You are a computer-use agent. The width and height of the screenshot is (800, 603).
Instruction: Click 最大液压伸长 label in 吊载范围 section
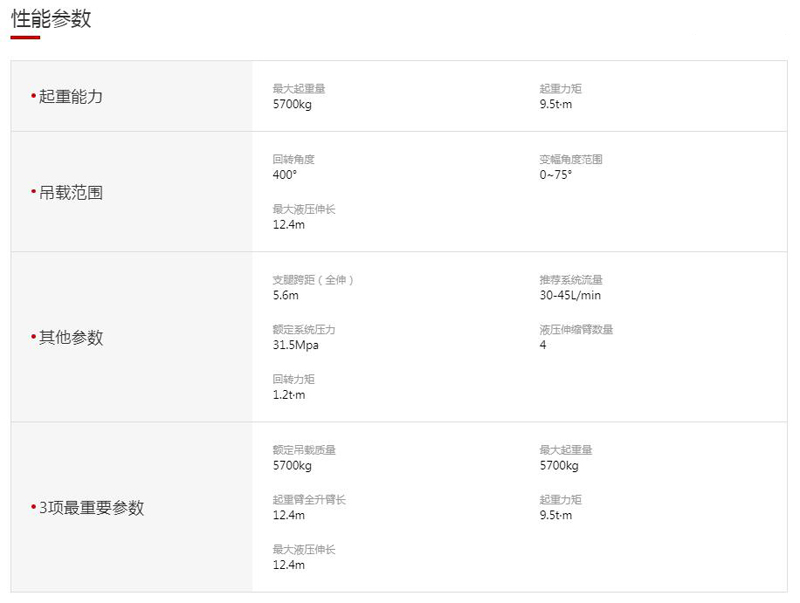pos(304,209)
